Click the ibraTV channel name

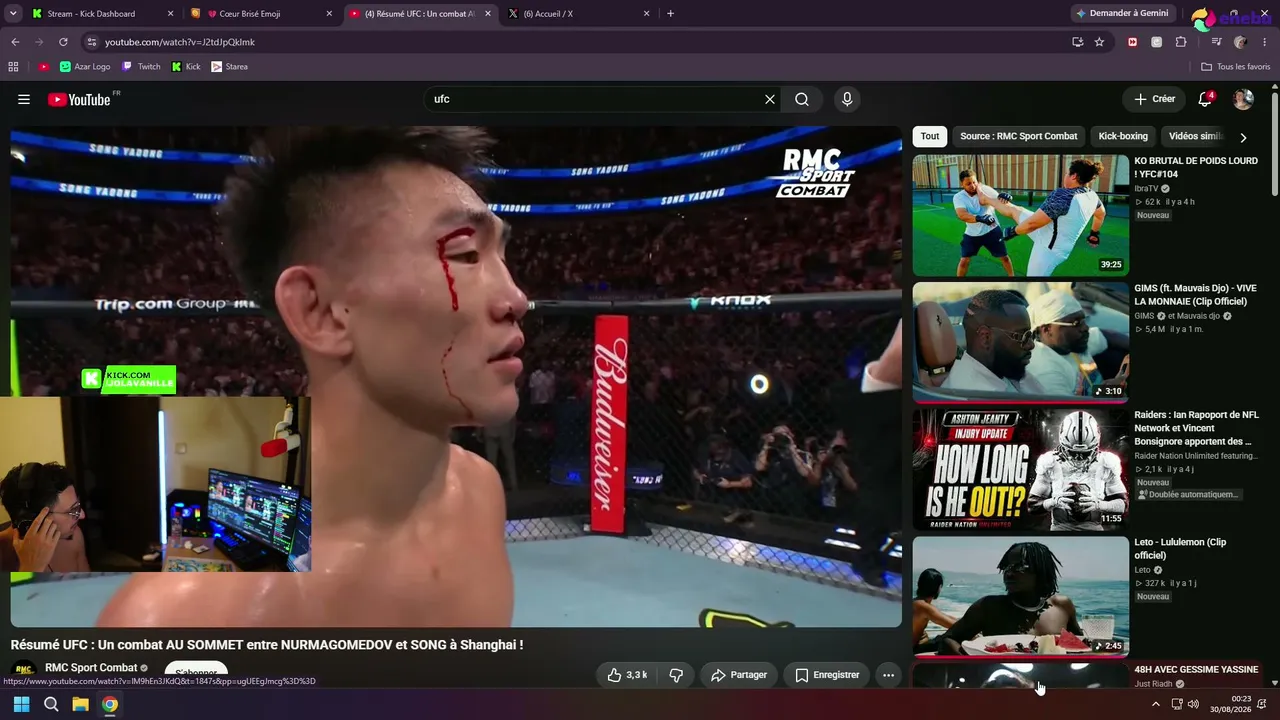pos(1146,188)
